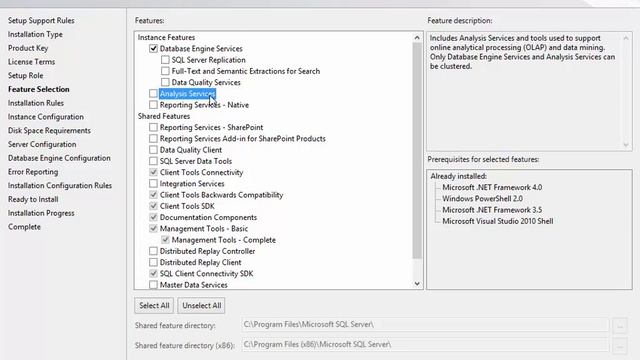This screenshot has width=640, height=360.
Task: Select Setup Support Rules step
Action: 41,20
